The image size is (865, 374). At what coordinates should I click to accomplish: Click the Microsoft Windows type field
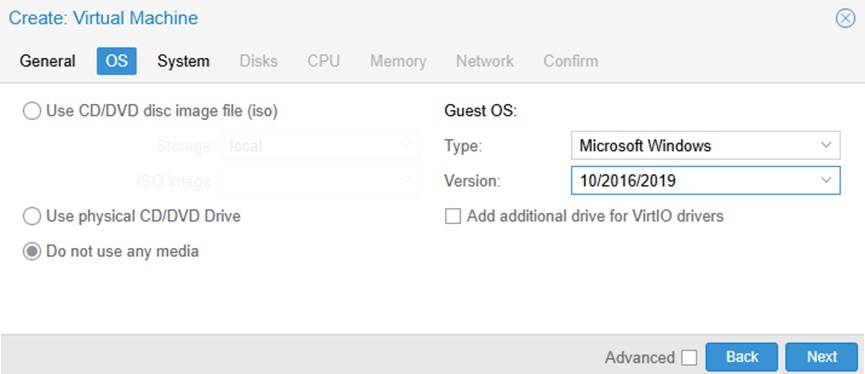click(x=706, y=146)
